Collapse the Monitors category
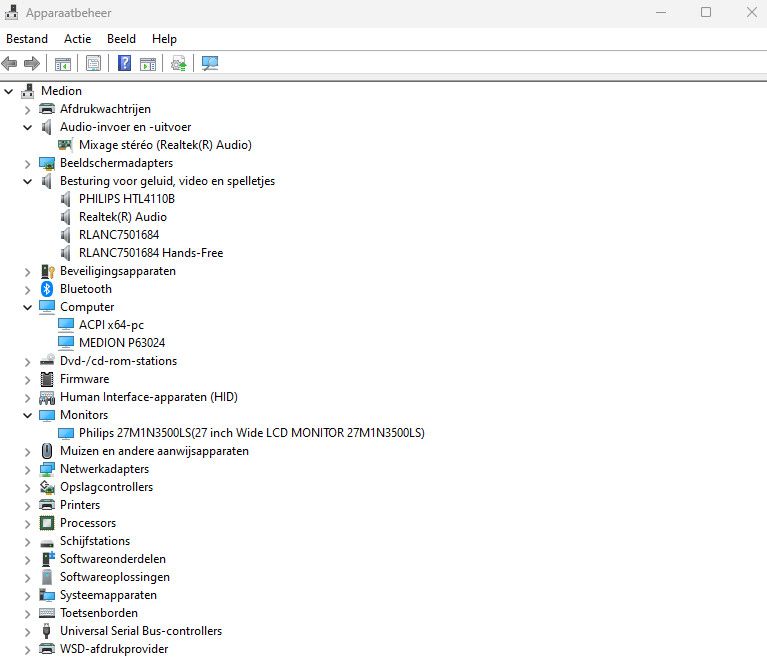This screenshot has width=767, height=667. pos(28,415)
